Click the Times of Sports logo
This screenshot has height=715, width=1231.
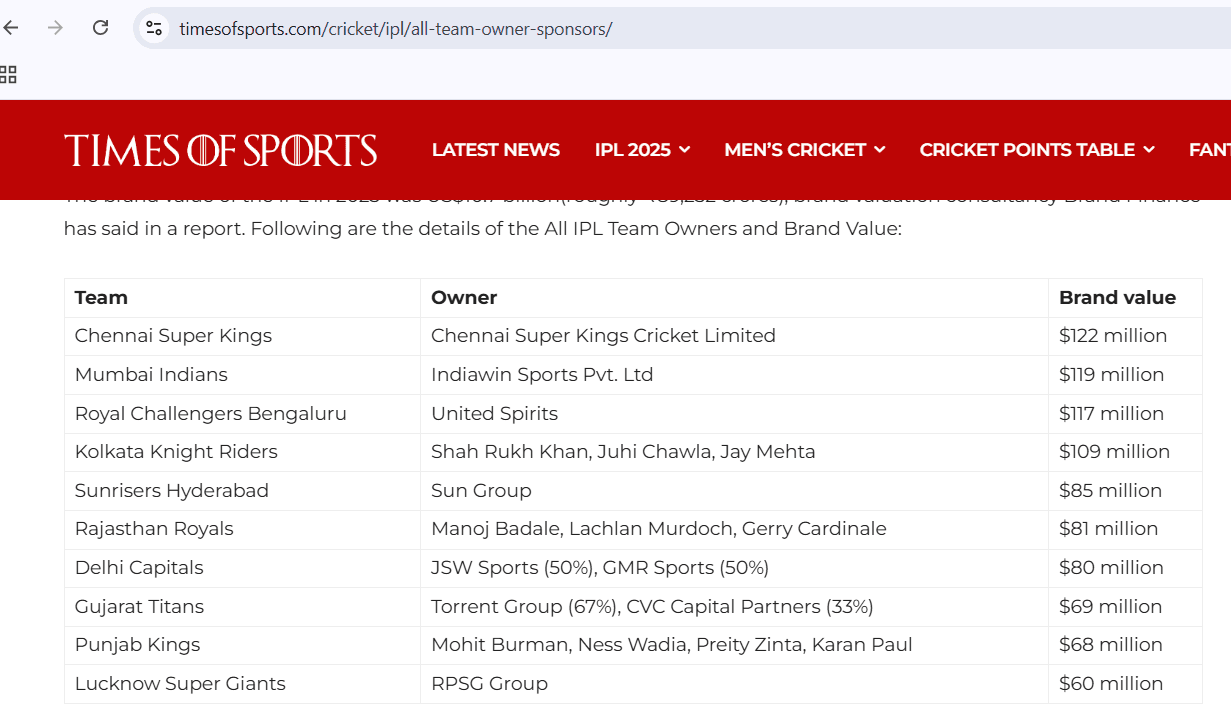pos(220,149)
